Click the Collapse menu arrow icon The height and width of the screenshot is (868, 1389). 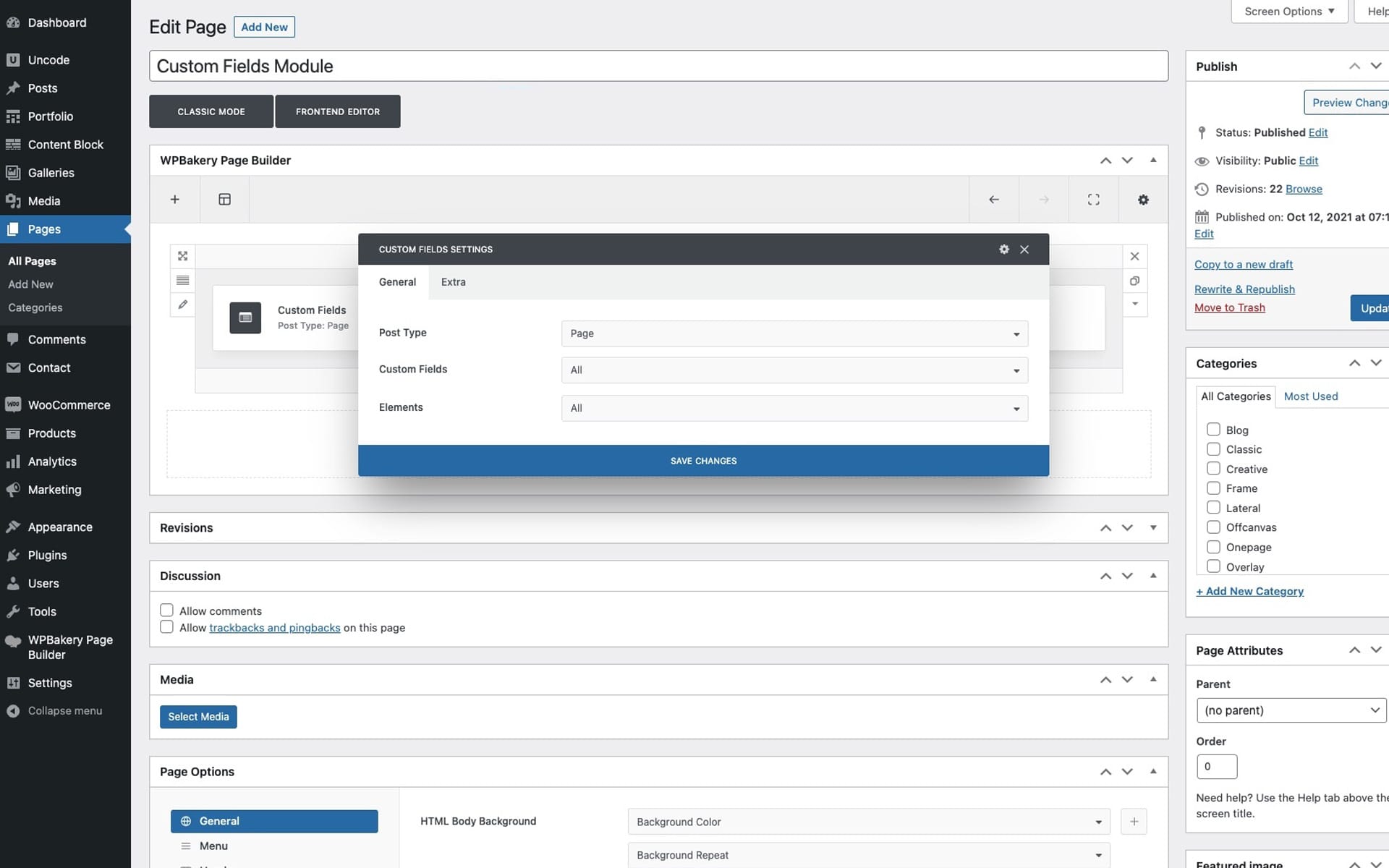tap(13, 711)
